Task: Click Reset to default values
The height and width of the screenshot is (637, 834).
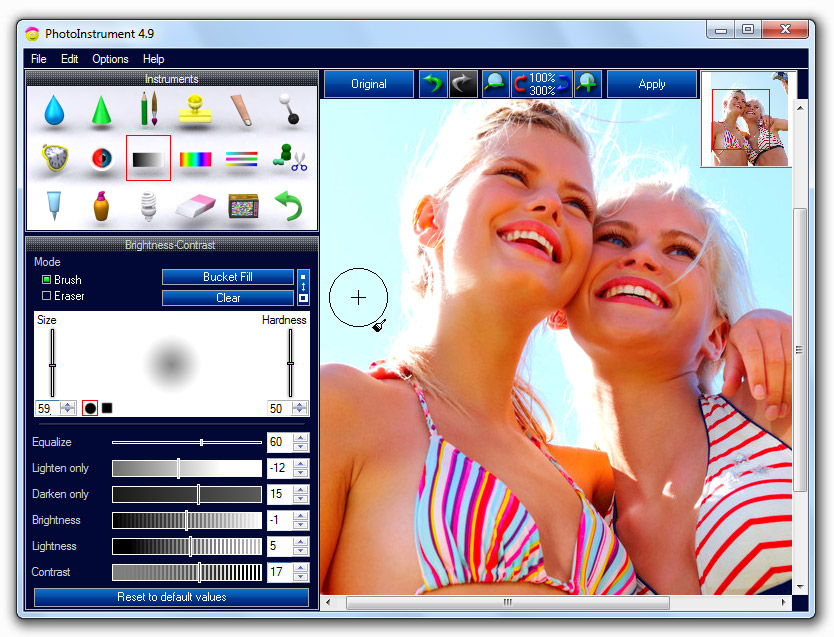Action: (171, 597)
